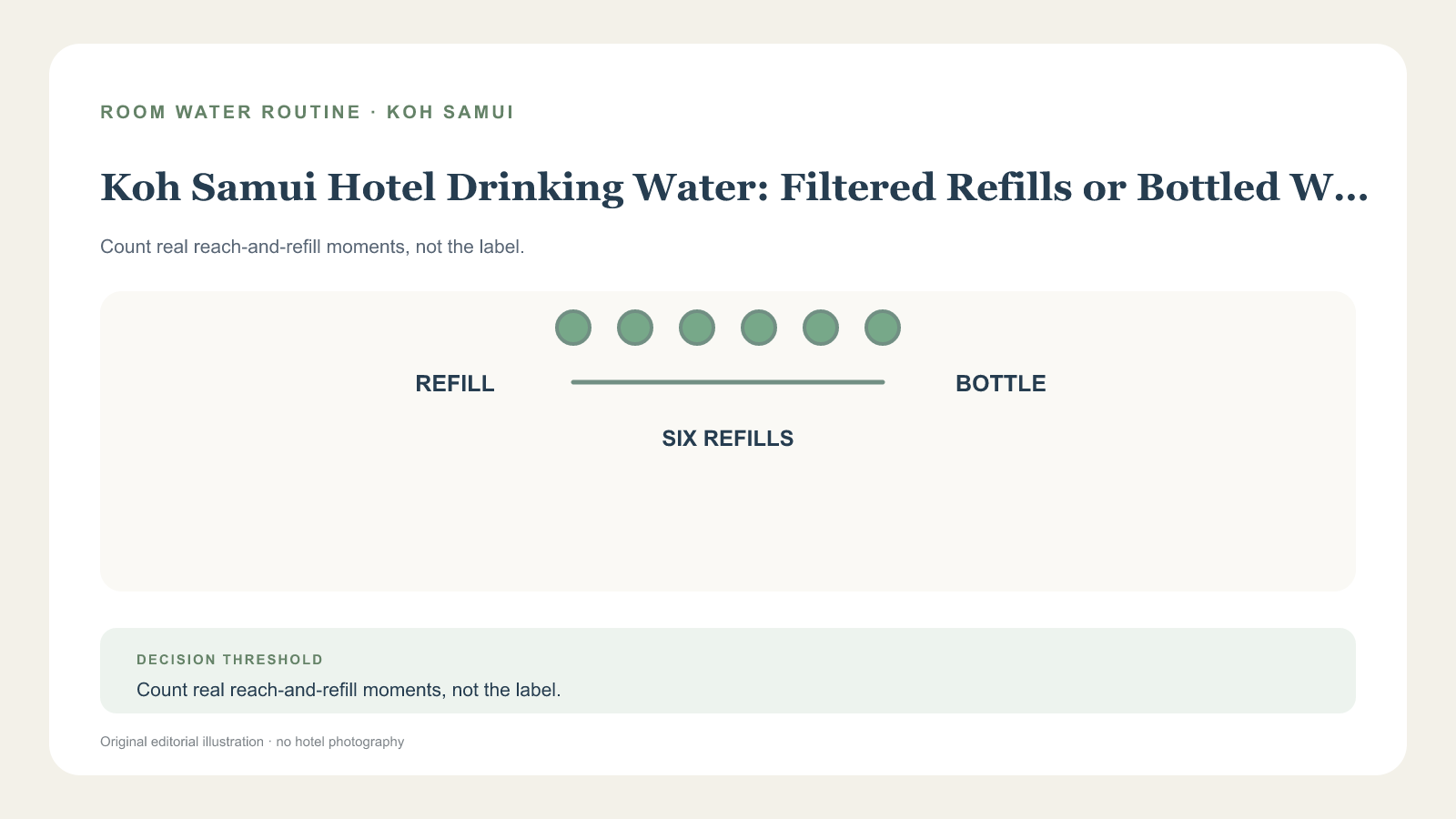
Task: Click the SIX REFILLS caption
Action: [728, 439]
